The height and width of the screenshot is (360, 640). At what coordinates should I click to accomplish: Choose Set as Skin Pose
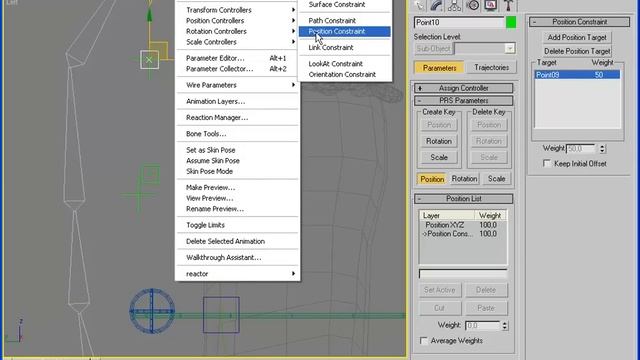pyautogui.click(x=239, y=150)
